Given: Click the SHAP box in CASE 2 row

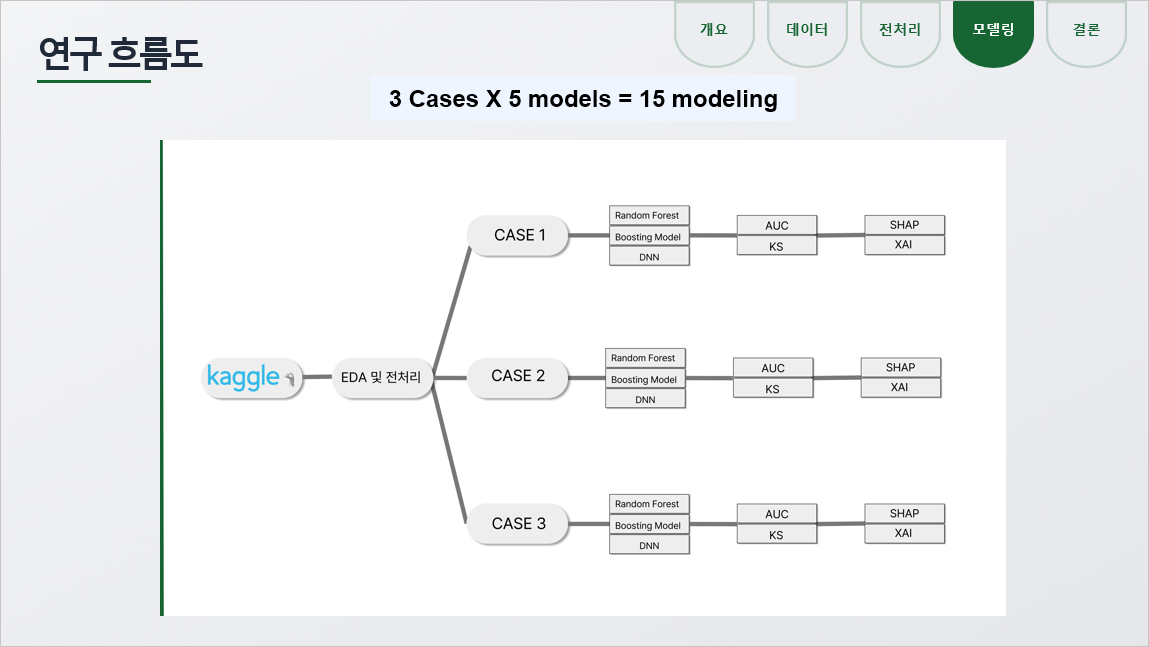Looking at the screenshot, I should [900, 367].
